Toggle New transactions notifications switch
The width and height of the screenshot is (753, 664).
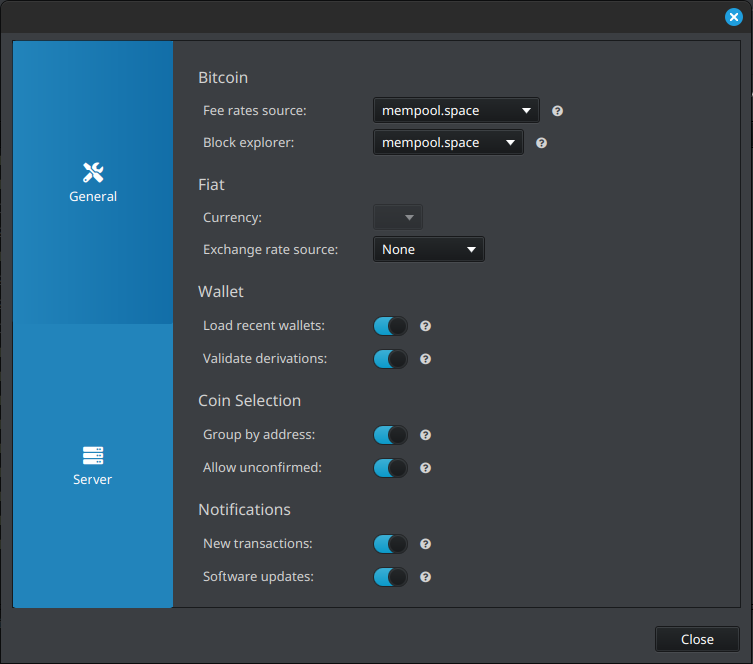coord(390,544)
